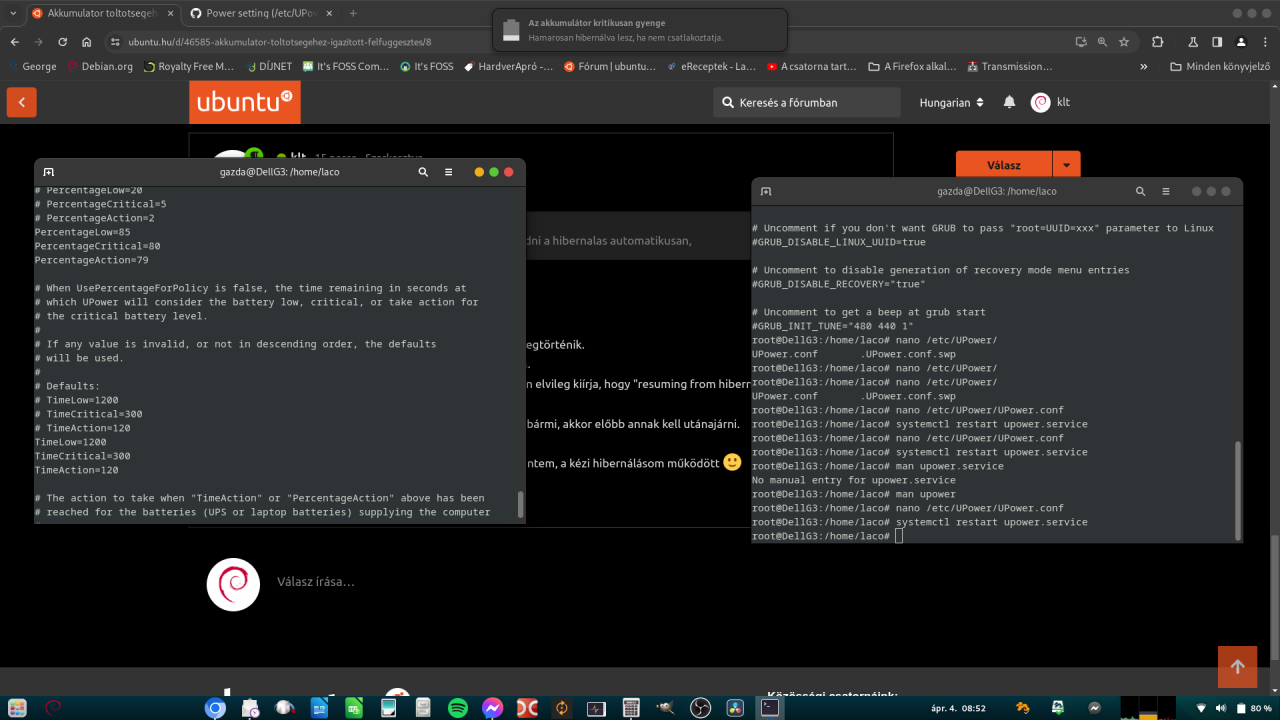The width and height of the screenshot is (1280, 720).
Task: Open It's FOSS bookmark
Action: pos(426,67)
